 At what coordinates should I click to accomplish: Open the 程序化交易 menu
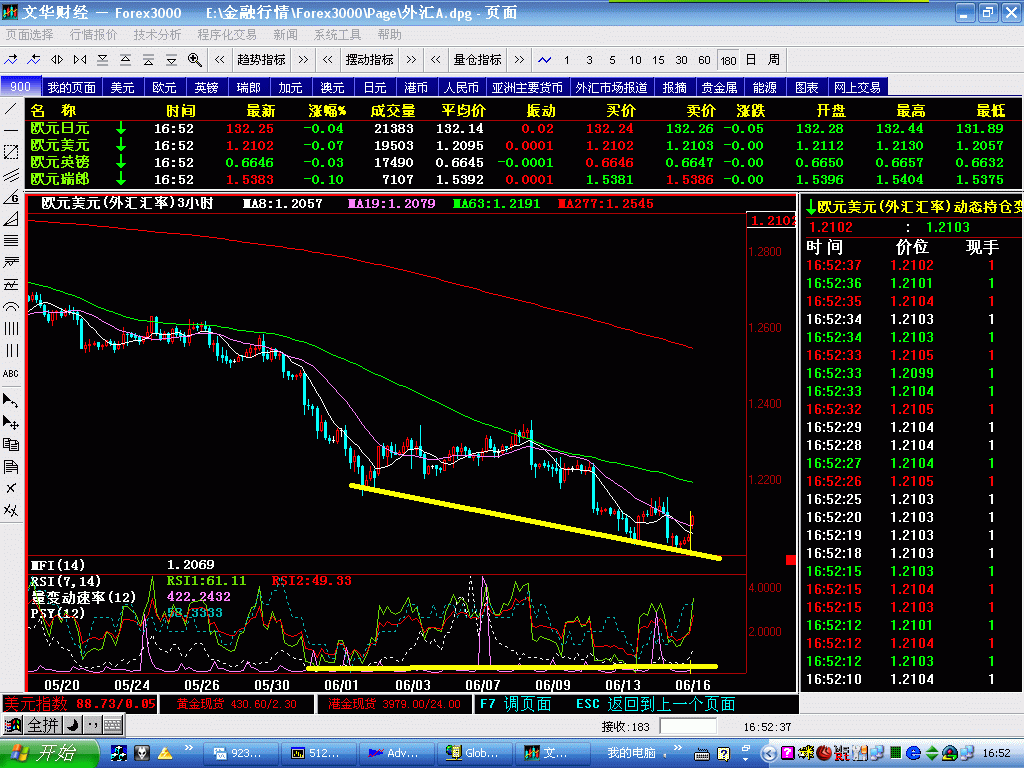pos(227,35)
